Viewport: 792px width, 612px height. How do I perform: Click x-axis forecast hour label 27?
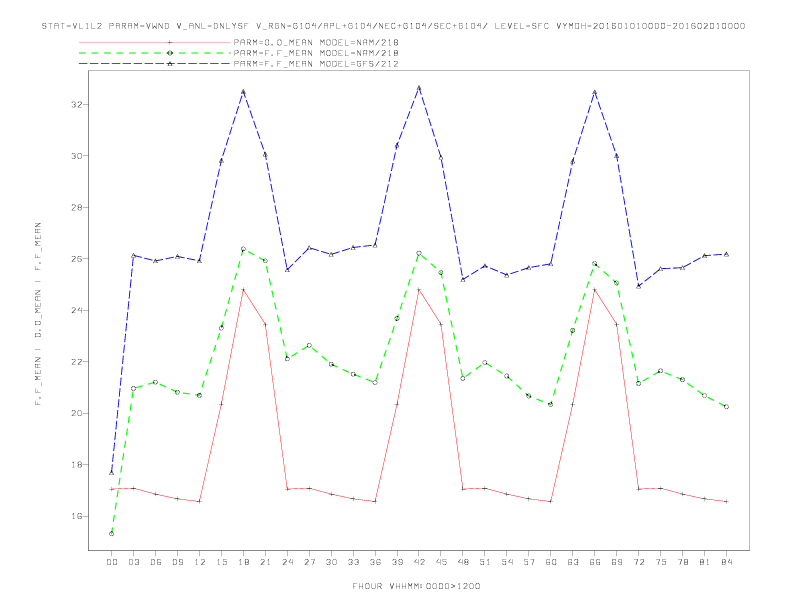point(309,562)
